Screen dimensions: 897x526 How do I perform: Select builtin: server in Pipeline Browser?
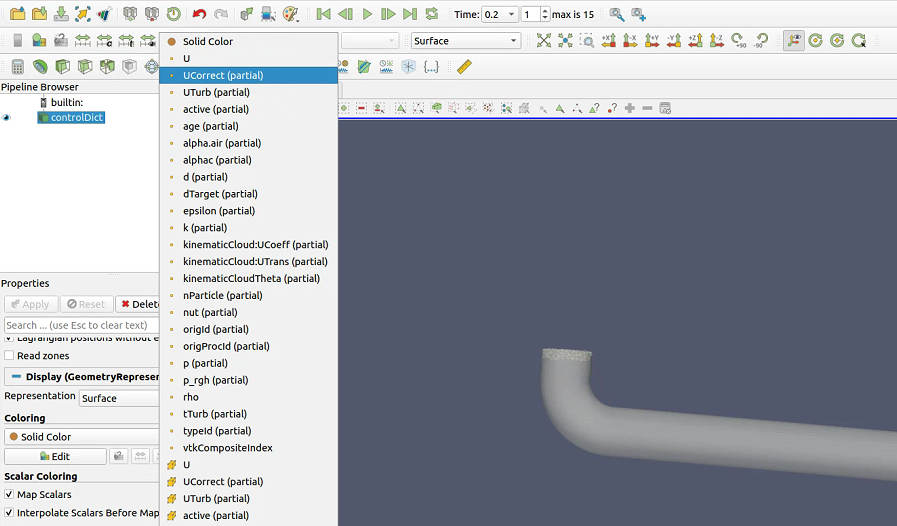click(66, 102)
